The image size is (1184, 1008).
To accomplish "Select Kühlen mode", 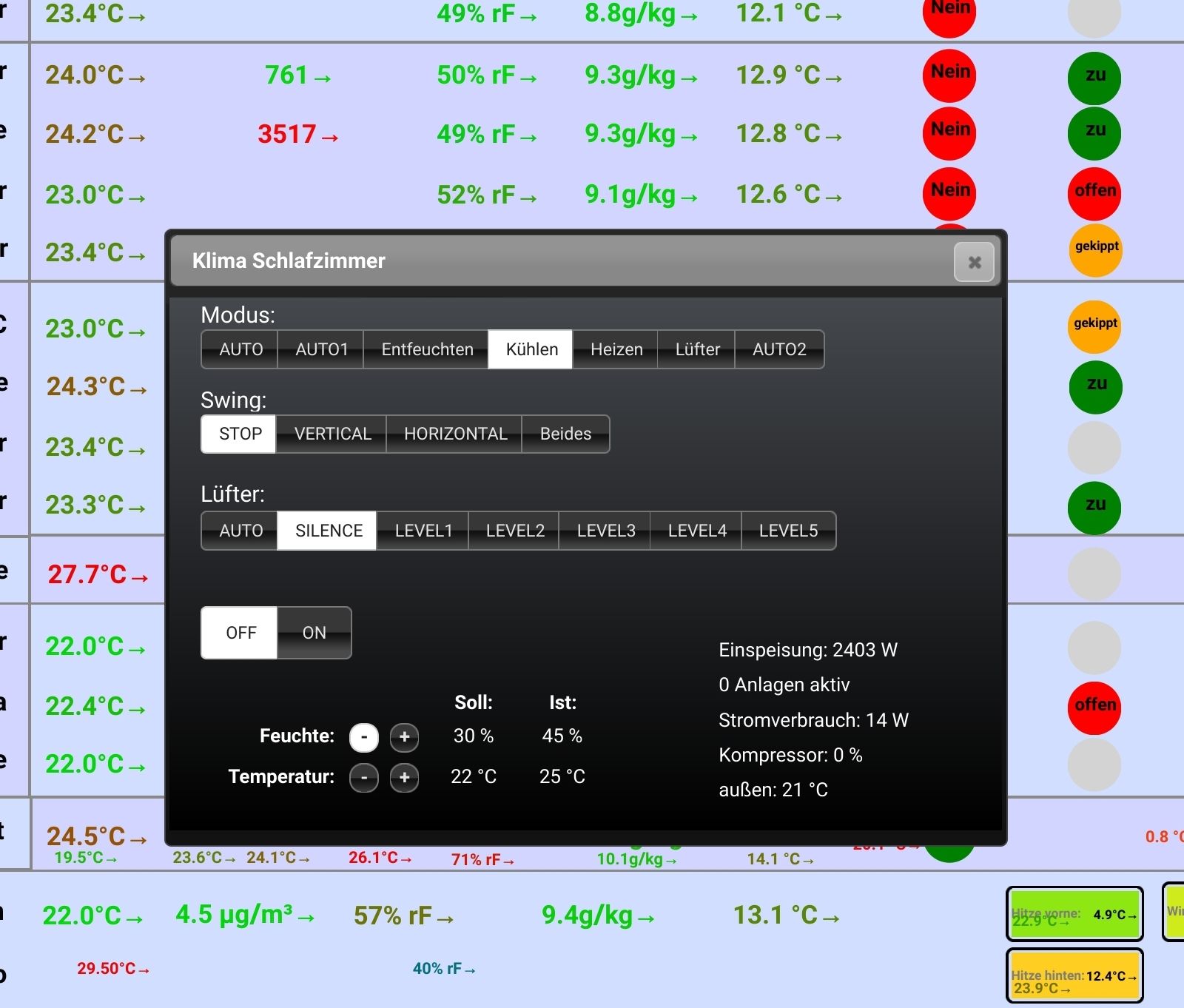I will pyautogui.click(x=531, y=349).
